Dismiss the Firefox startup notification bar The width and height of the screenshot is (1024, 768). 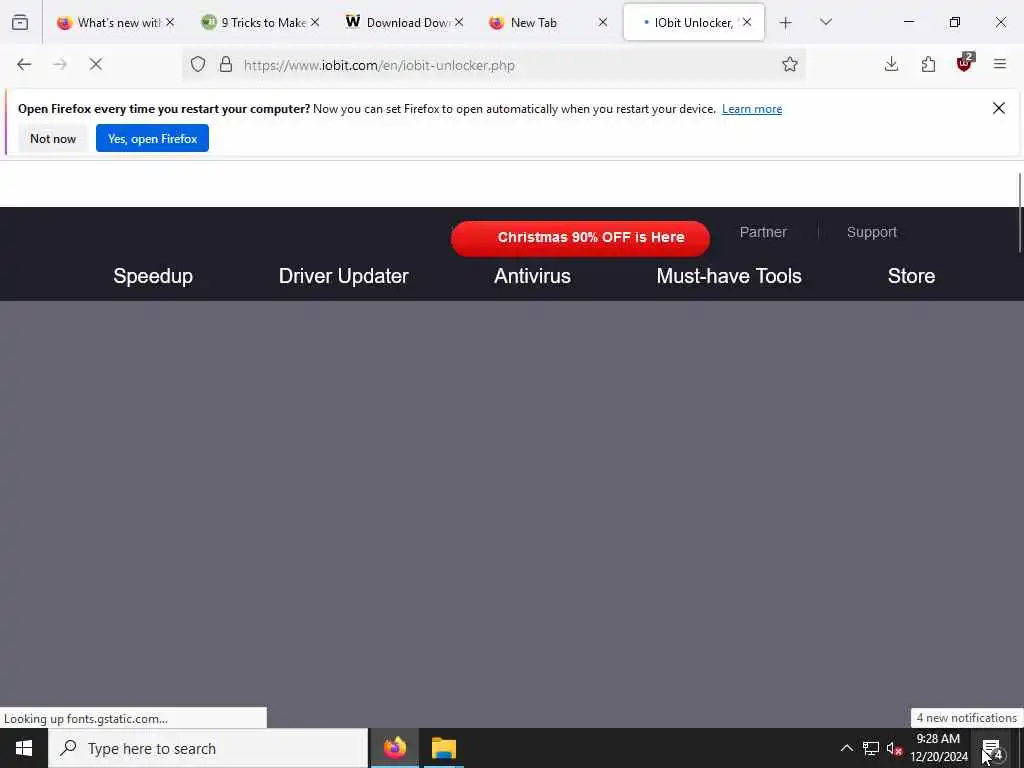[x=999, y=108]
